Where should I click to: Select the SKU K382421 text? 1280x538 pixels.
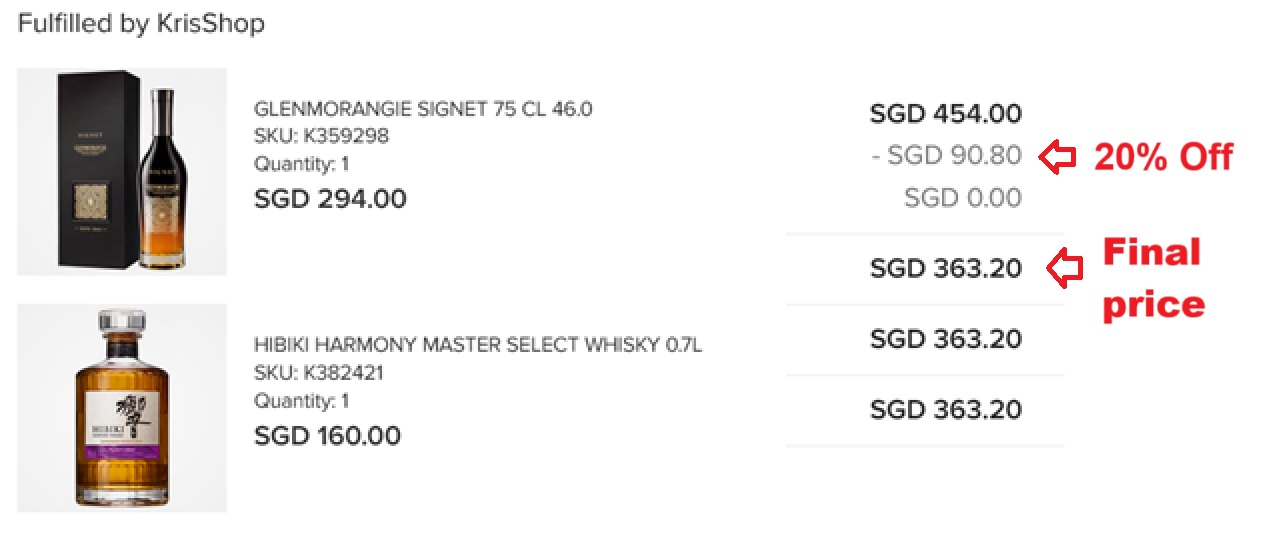[319, 373]
